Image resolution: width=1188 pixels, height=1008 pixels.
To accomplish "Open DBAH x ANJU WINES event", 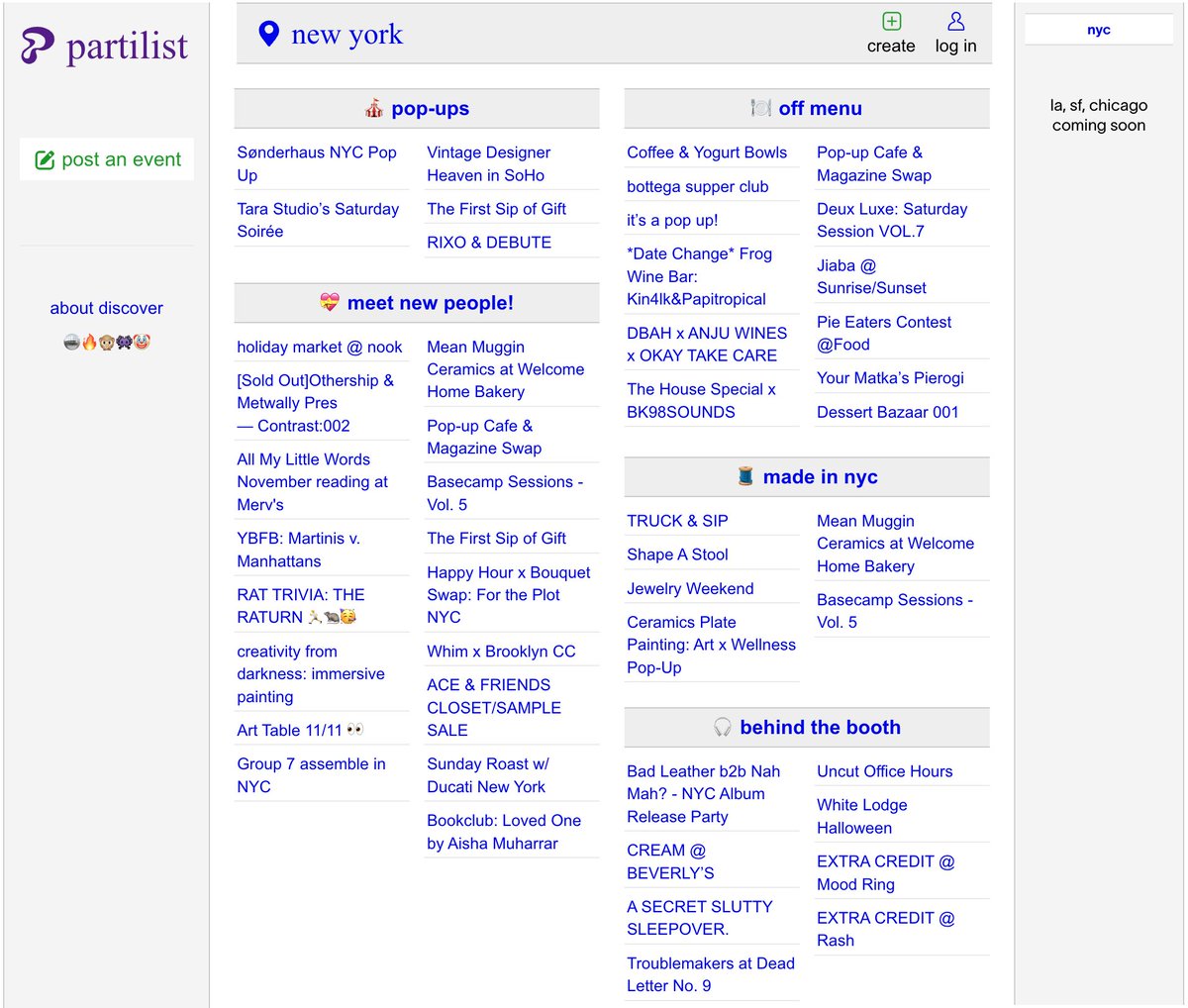I will (707, 345).
